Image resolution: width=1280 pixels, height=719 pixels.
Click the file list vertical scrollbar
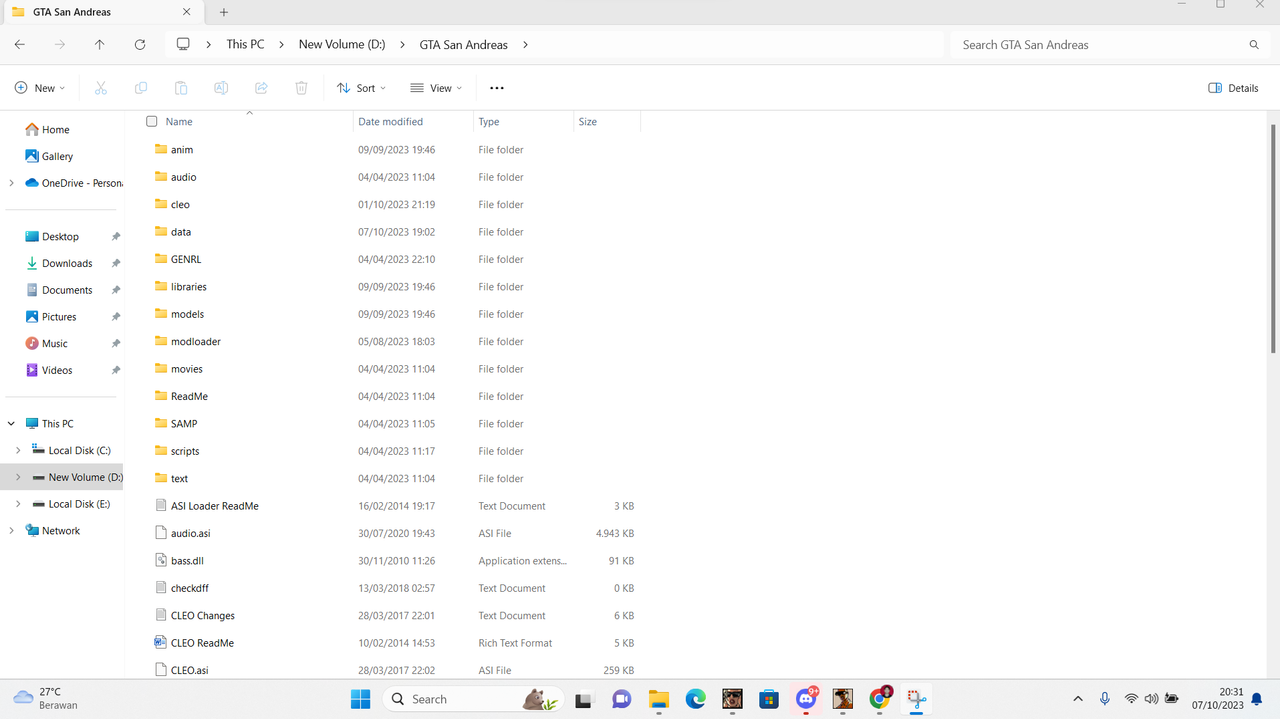(1273, 238)
